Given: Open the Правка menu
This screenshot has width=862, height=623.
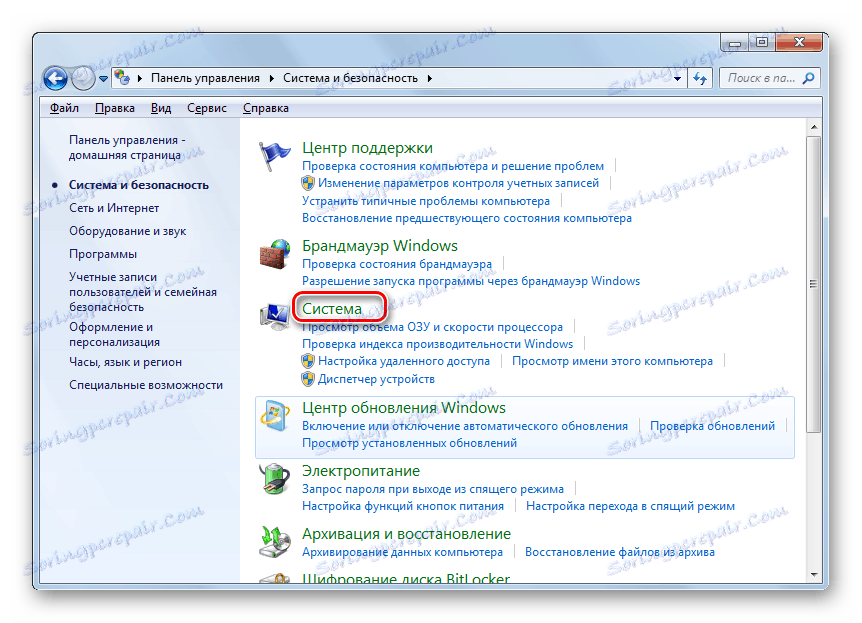Looking at the screenshot, I should pos(114,108).
